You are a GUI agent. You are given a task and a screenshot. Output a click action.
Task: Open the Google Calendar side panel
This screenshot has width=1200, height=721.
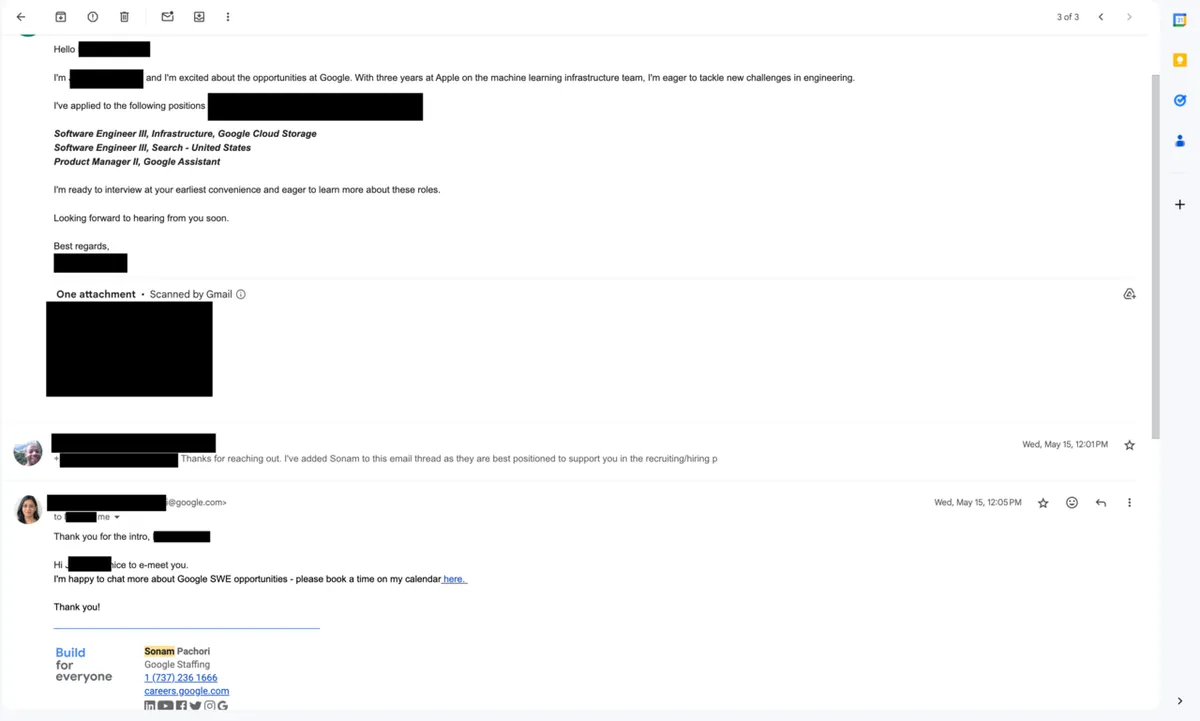[x=1180, y=20]
